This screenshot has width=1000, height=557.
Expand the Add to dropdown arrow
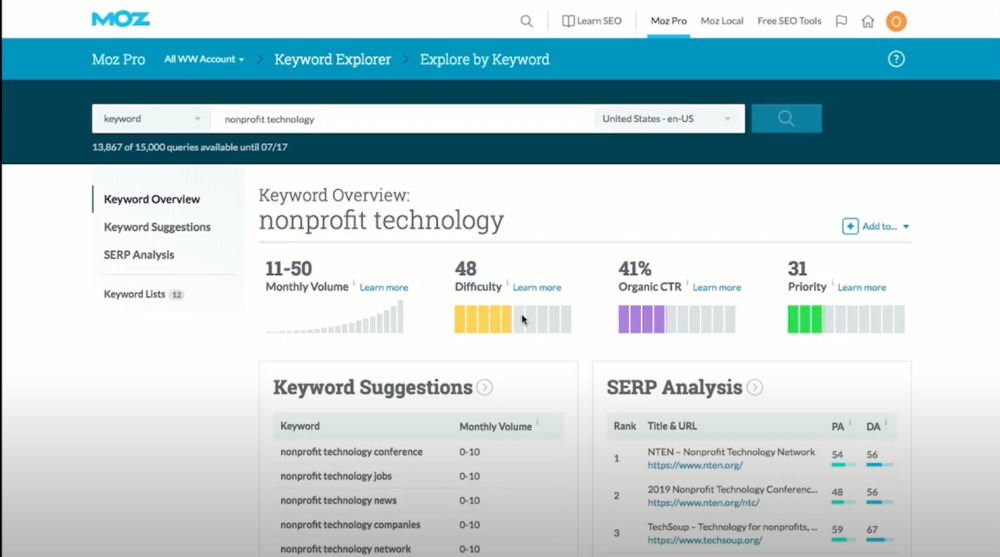tap(906, 227)
